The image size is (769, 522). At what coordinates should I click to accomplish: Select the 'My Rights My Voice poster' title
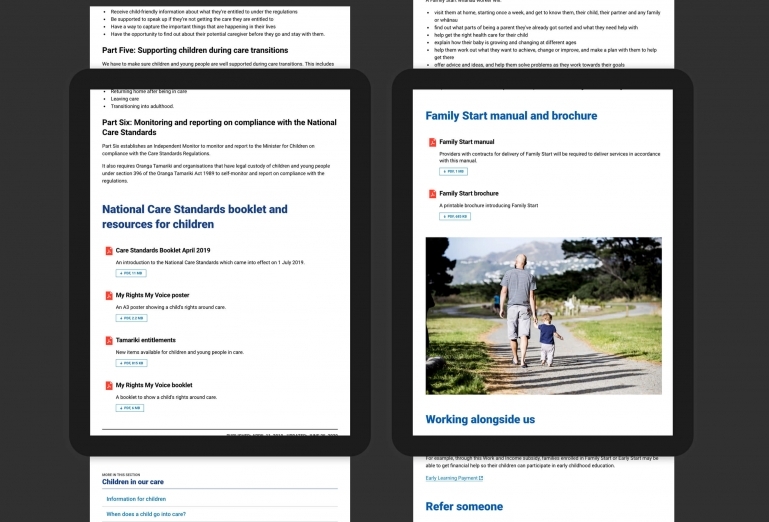tap(153, 295)
